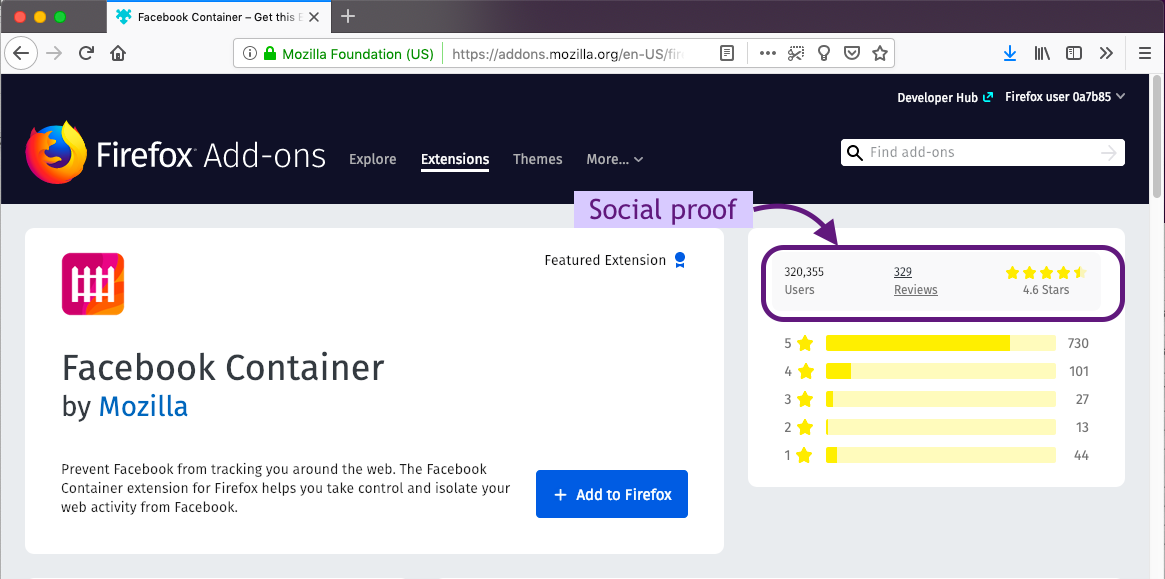Expand the Firefox user 0a7b85 account menu
Image resolution: width=1165 pixels, height=579 pixels.
point(1065,97)
